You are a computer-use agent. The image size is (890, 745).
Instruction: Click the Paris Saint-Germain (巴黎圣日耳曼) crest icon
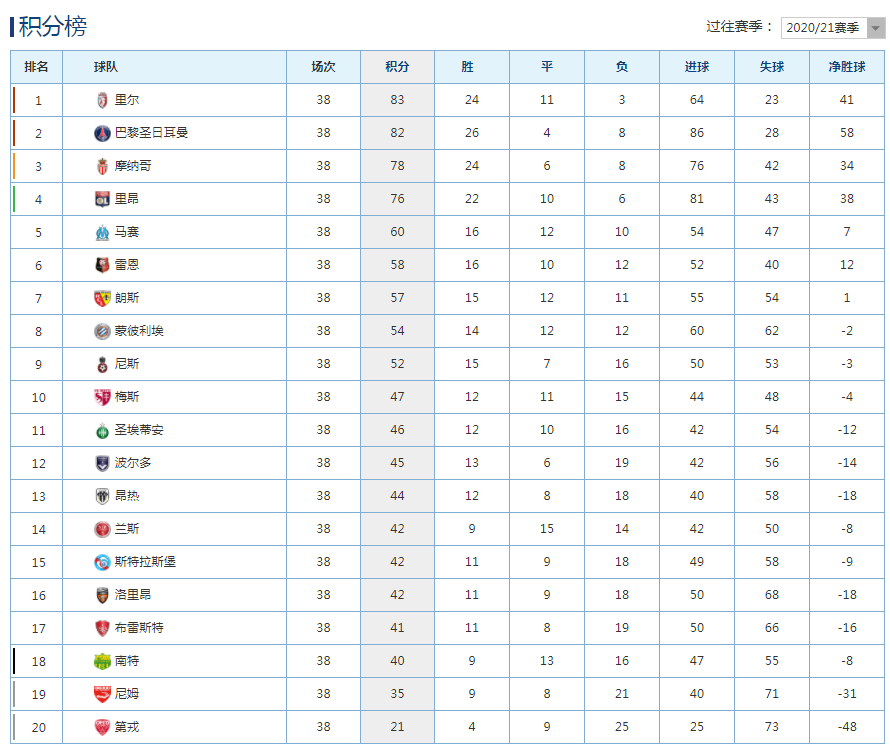click(x=101, y=133)
